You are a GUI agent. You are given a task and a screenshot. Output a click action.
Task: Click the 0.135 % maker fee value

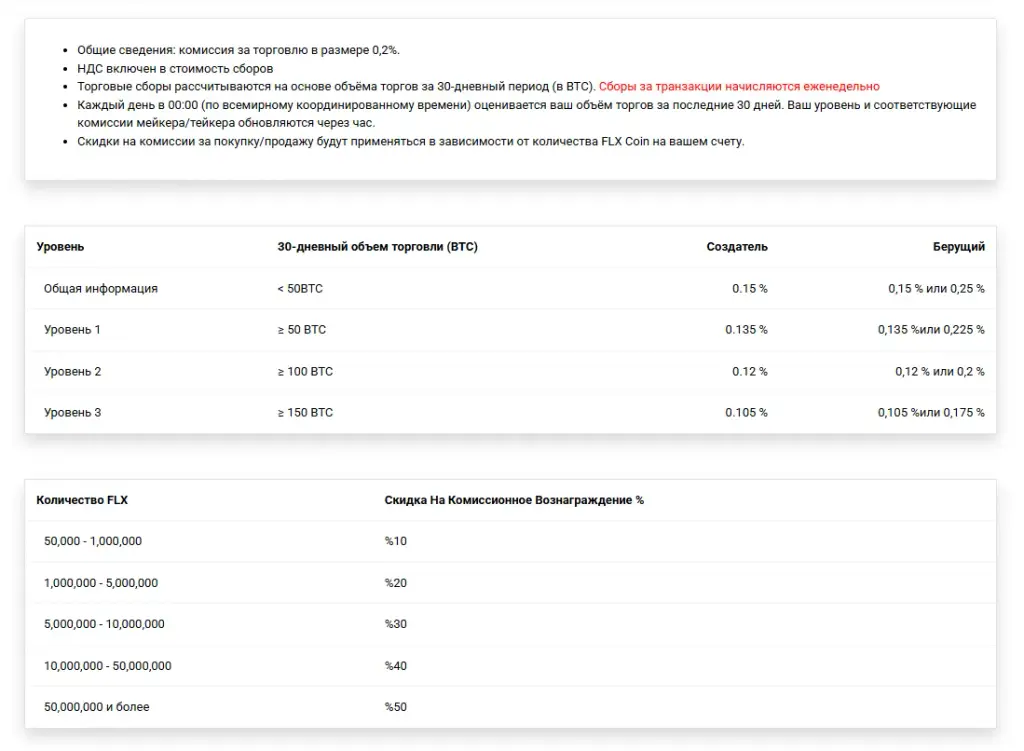[x=746, y=329]
